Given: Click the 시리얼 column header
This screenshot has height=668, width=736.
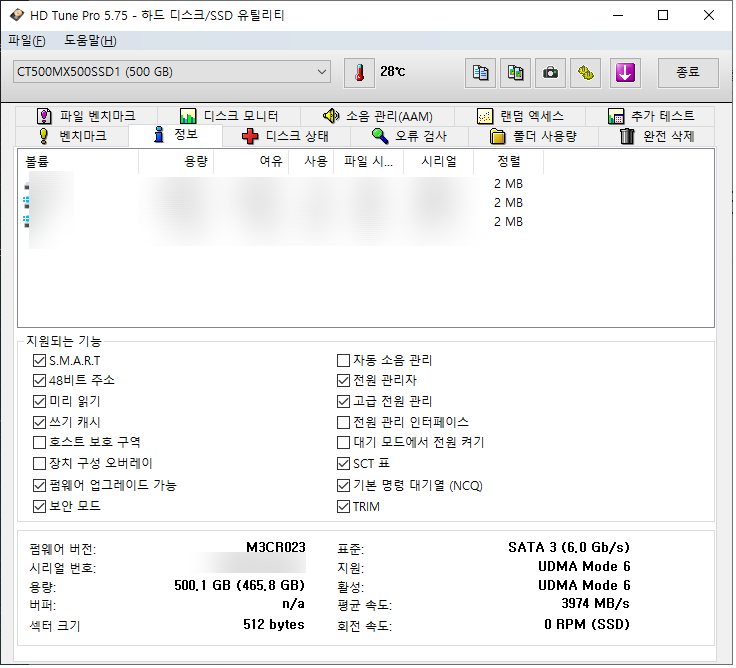Looking at the screenshot, I should pos(438,162).
